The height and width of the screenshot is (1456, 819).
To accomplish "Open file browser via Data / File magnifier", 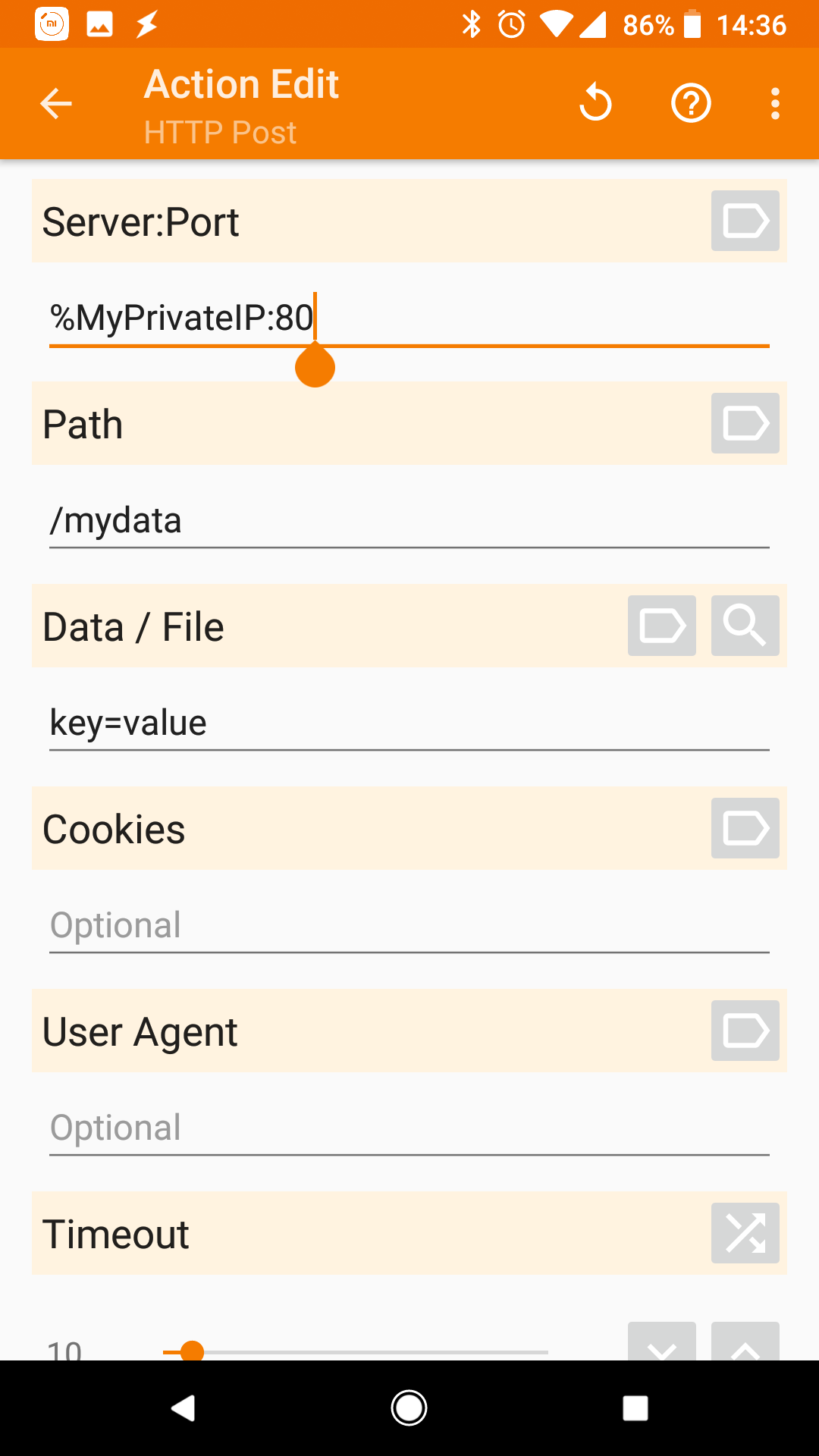I will [745, 626].
